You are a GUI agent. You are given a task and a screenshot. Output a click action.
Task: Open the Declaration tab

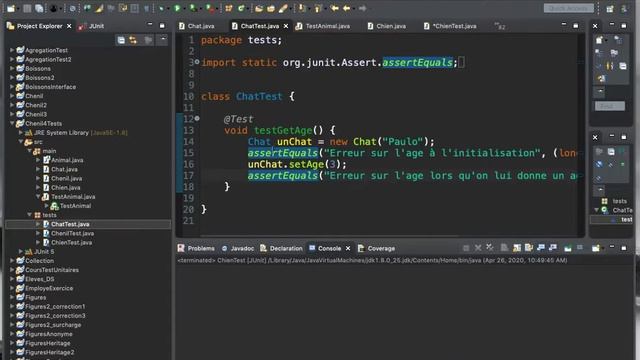[281, 248]
